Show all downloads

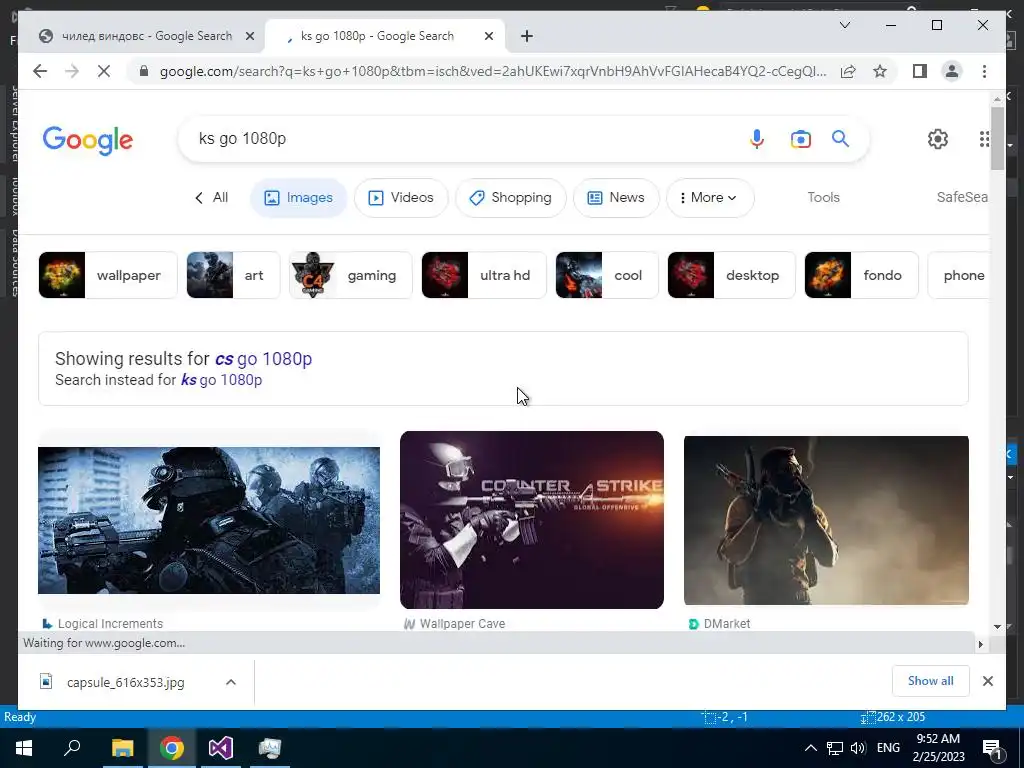pos(931,681)
